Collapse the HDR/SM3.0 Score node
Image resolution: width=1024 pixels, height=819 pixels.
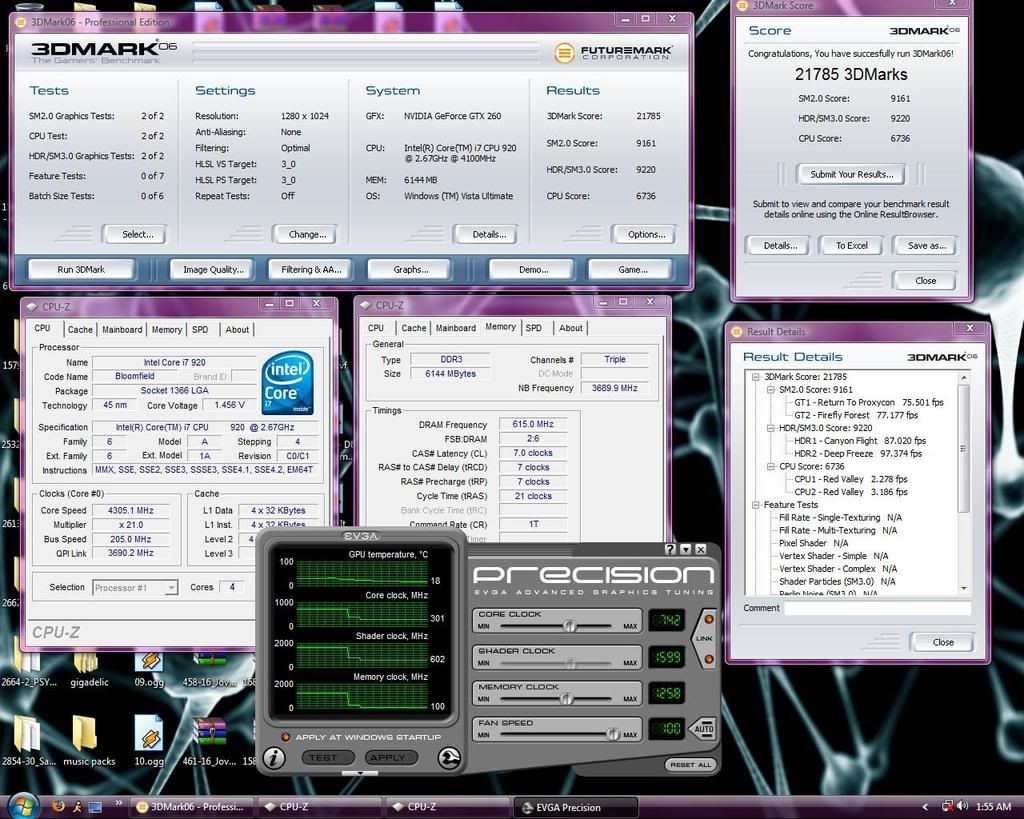(x=771, y=428)
